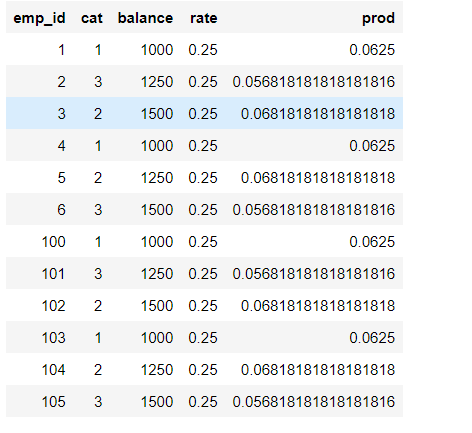Click balance 1500 in emp_id 105 row

click(x=157, y=402)
